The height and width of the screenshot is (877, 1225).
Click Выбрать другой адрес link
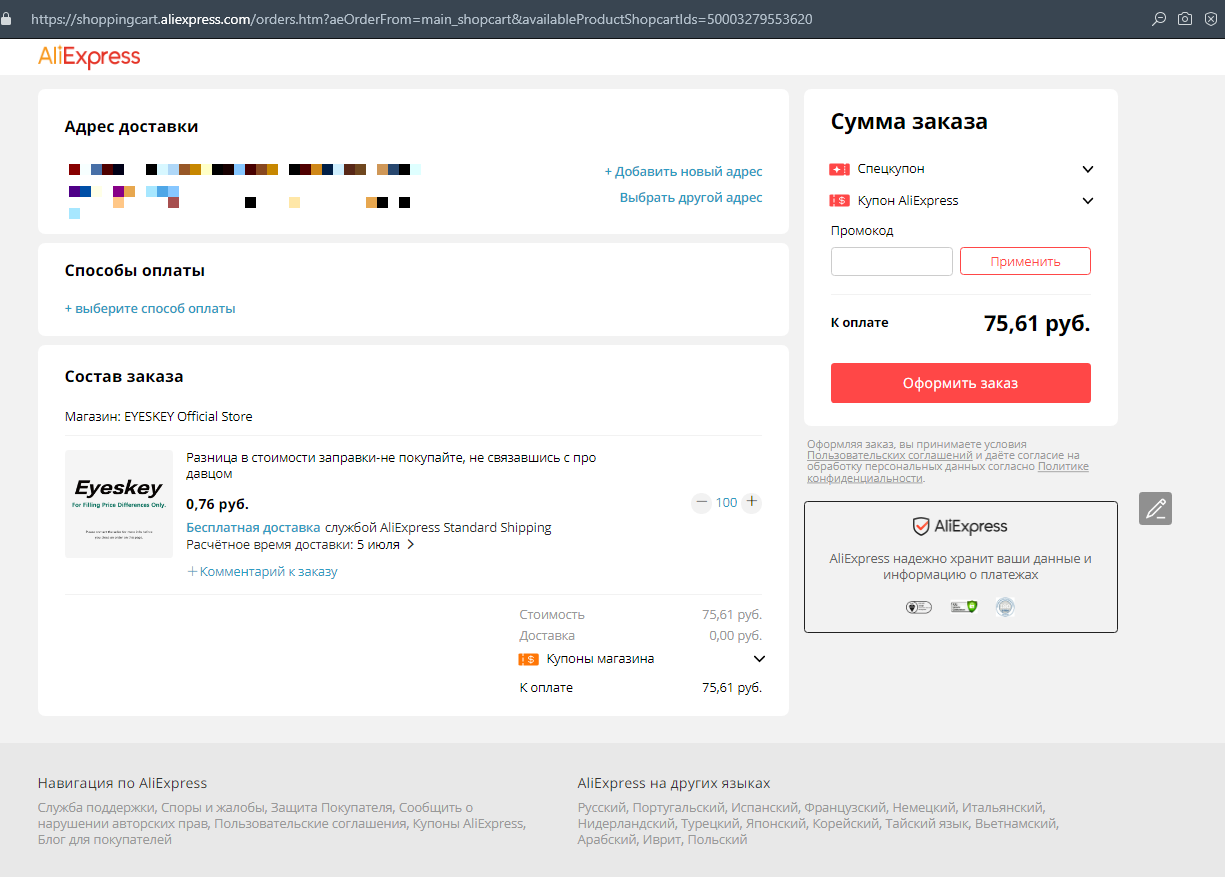click(691, 197)
